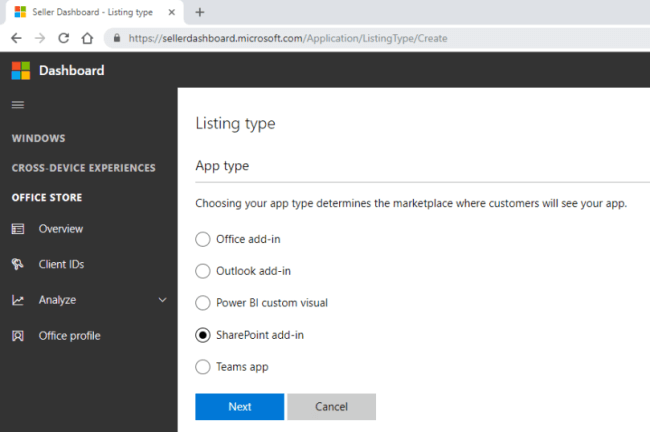Click the browser back arrow
This screenshot has height=432, width=650.
16,39
